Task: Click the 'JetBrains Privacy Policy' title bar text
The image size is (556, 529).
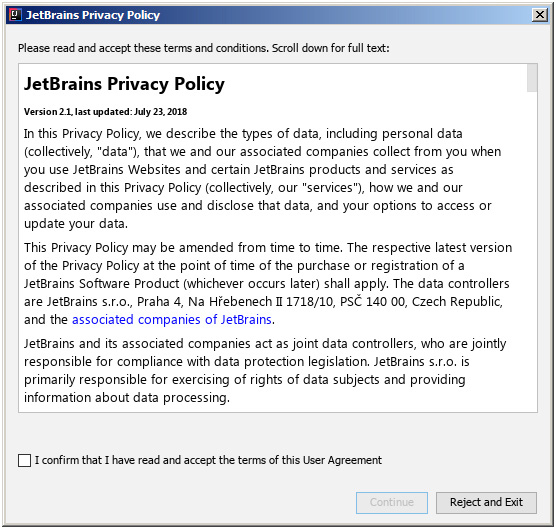Action: point(93,15)
